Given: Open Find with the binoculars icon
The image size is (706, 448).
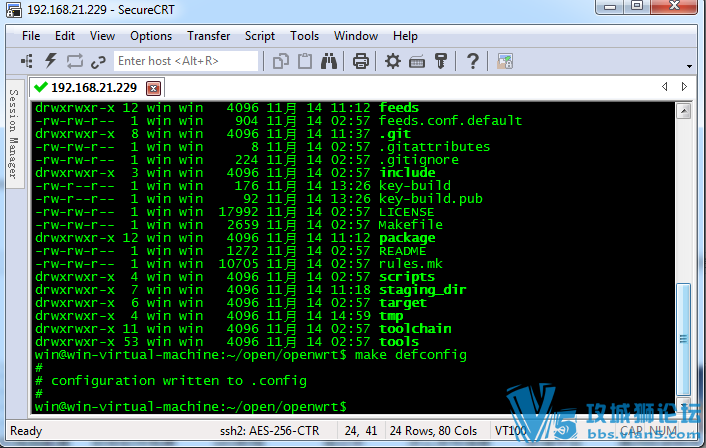Looking at the screenshot, I should pyautogui.click(x=329, y=61).
